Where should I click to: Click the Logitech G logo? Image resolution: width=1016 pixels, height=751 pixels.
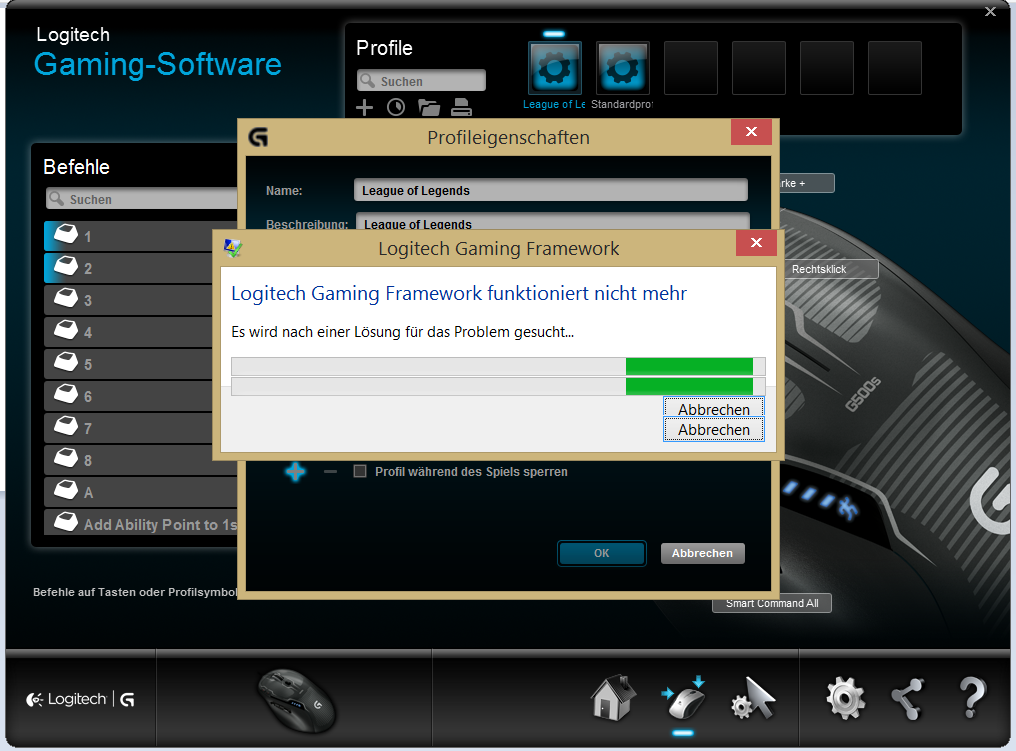pyautogui.click(x=80, y=699)
